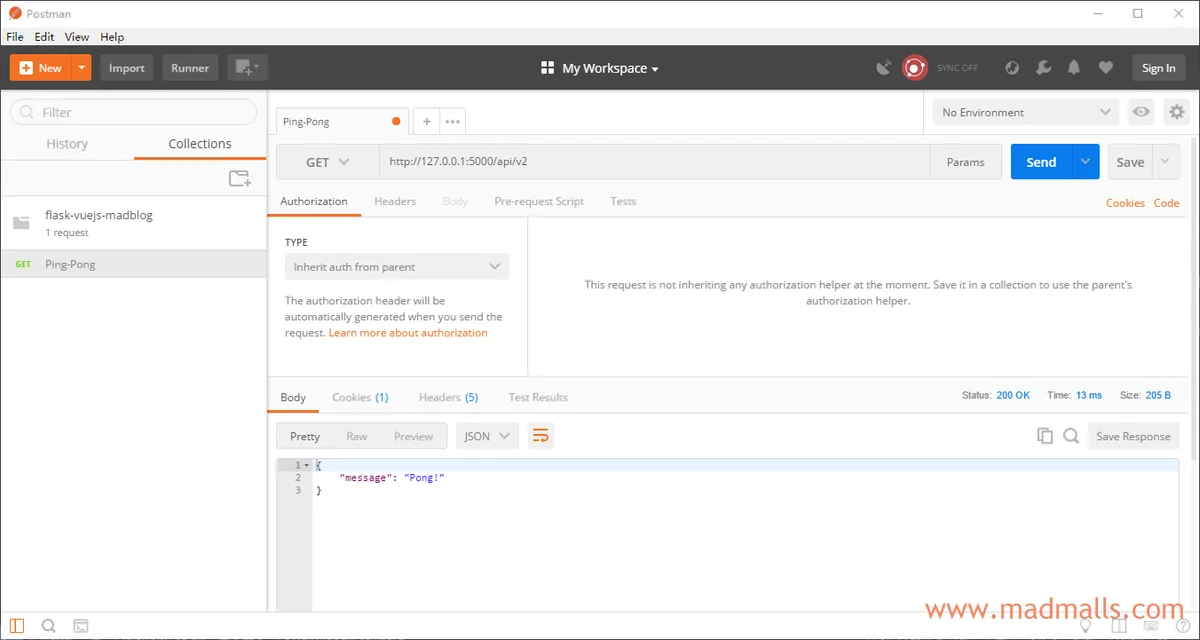Click the Sign In button
The height and width of the screenshot is (640, 1200).
[x=1159, y=68]
